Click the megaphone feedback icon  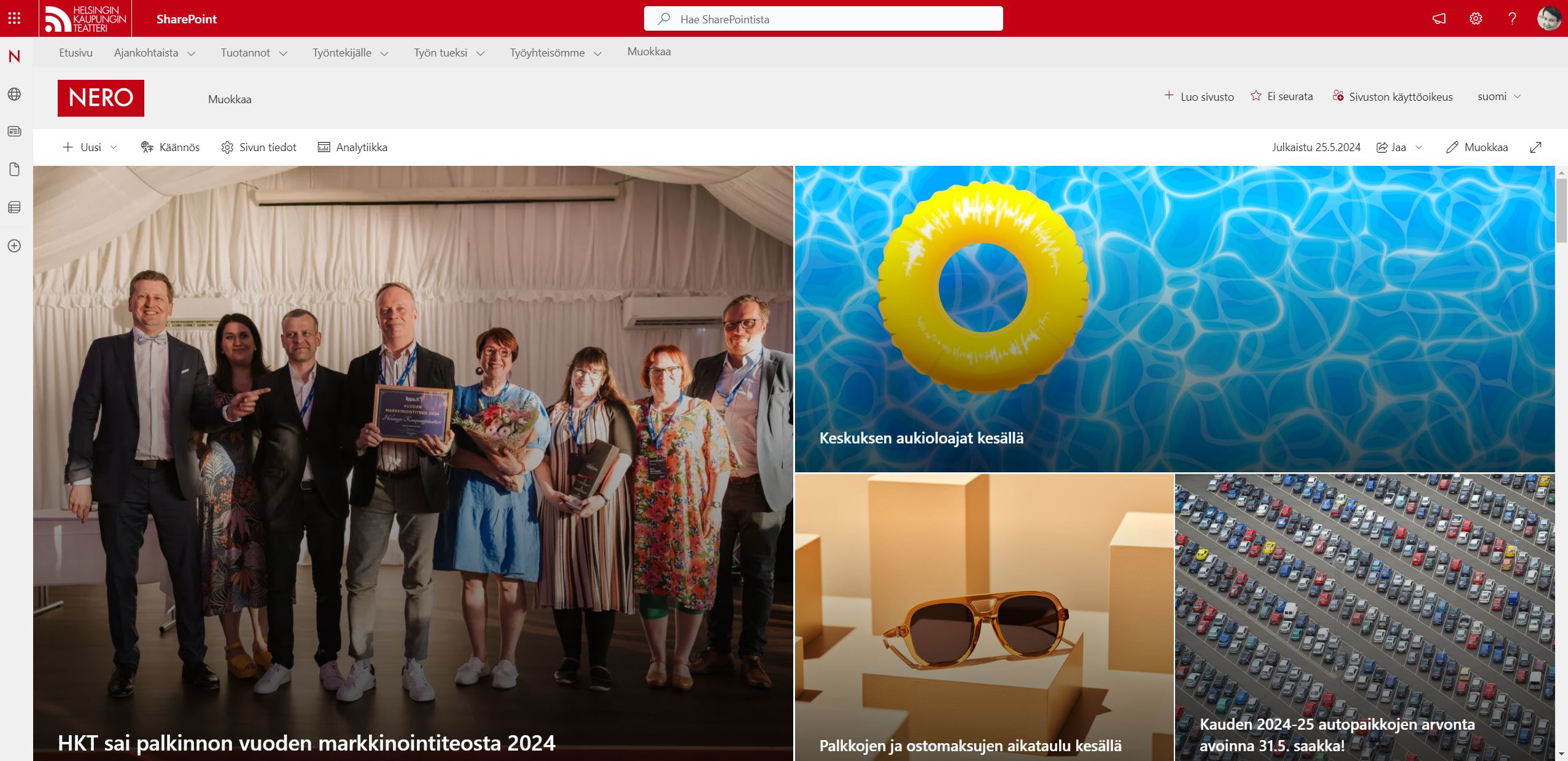[x=1439, y=18]
